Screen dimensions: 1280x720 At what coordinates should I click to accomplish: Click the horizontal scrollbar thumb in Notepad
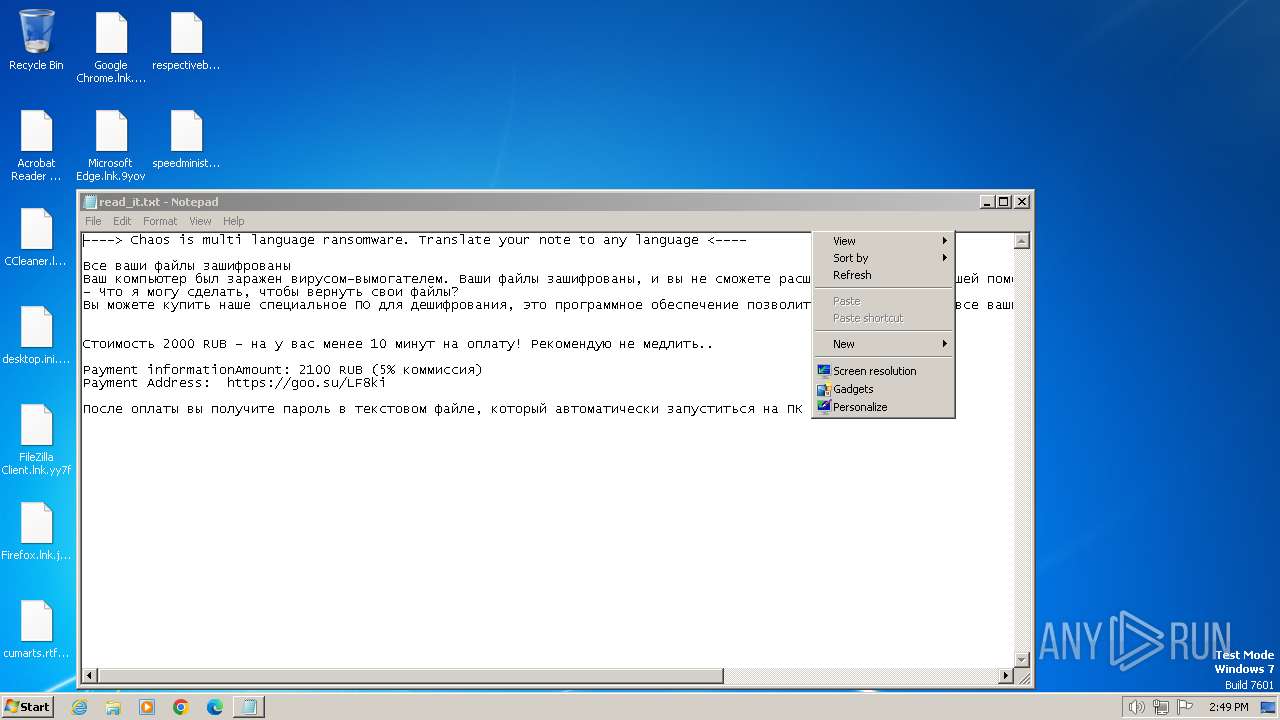coord(410,676)
